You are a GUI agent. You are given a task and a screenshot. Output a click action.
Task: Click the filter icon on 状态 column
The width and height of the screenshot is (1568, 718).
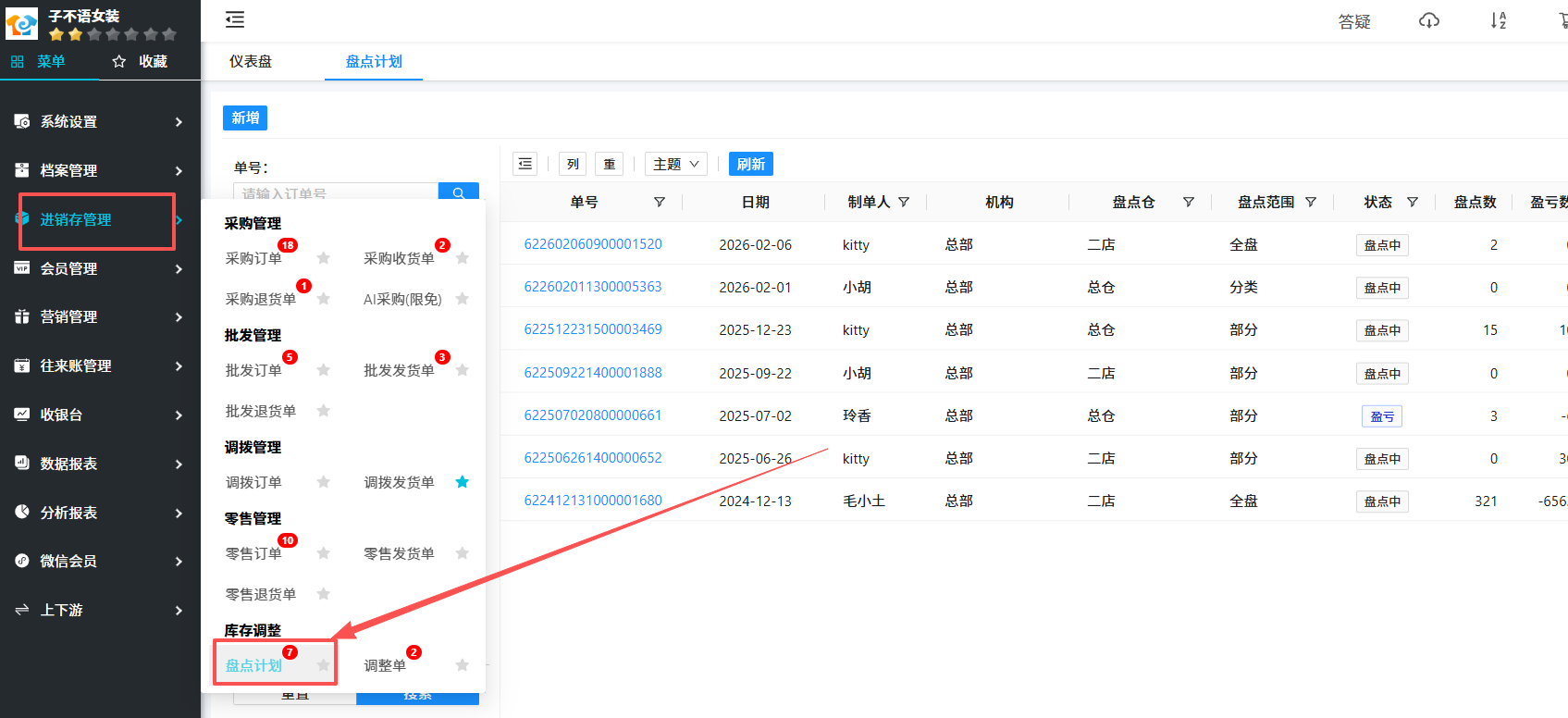pos(1413,202)
